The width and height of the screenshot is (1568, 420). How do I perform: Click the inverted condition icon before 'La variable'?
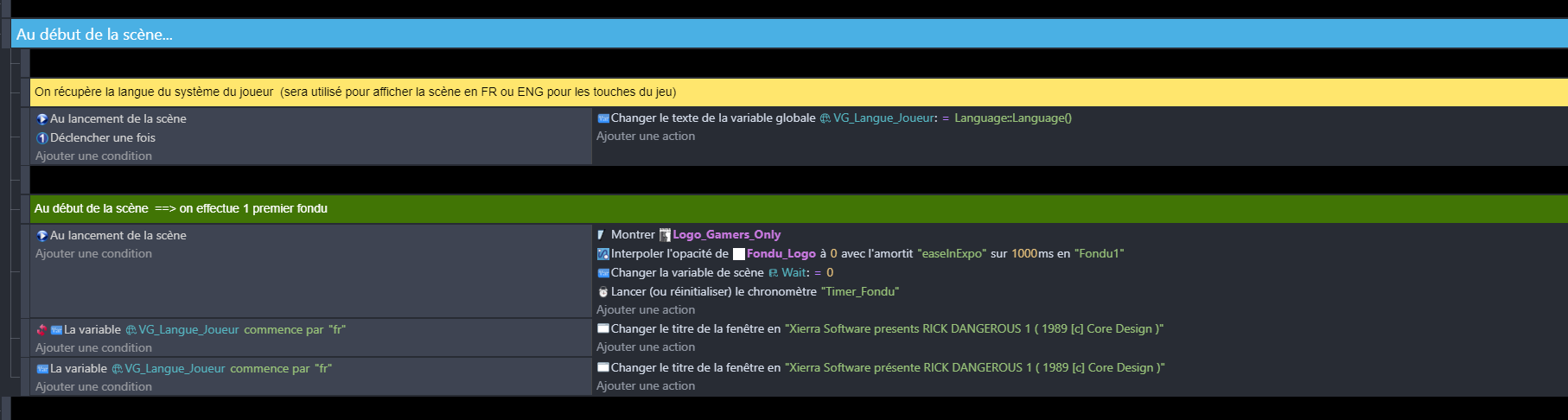41,330
